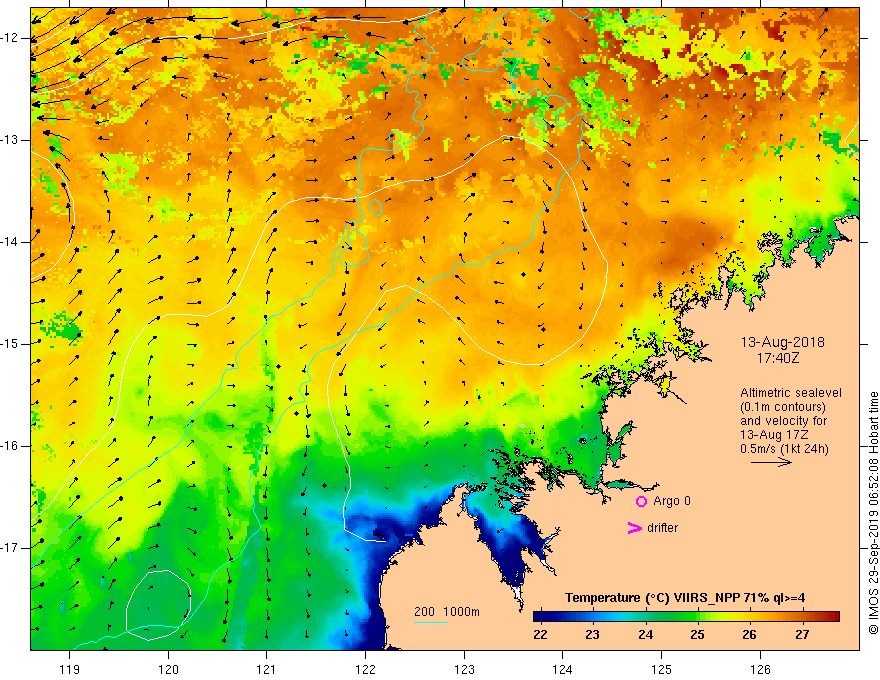
Task: Click the latitude axis label -12
Action: pyautogui.click(x=10, y=38)
